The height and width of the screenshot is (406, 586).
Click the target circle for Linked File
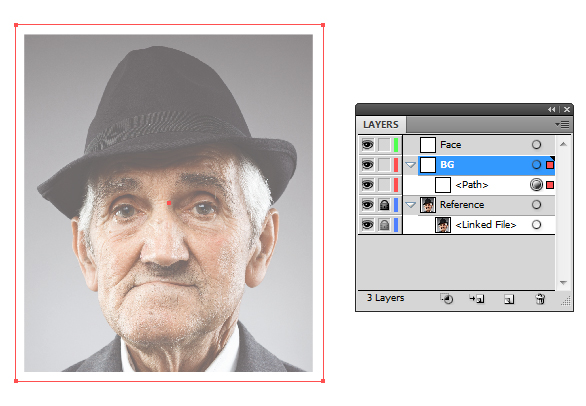pos(536,225)
